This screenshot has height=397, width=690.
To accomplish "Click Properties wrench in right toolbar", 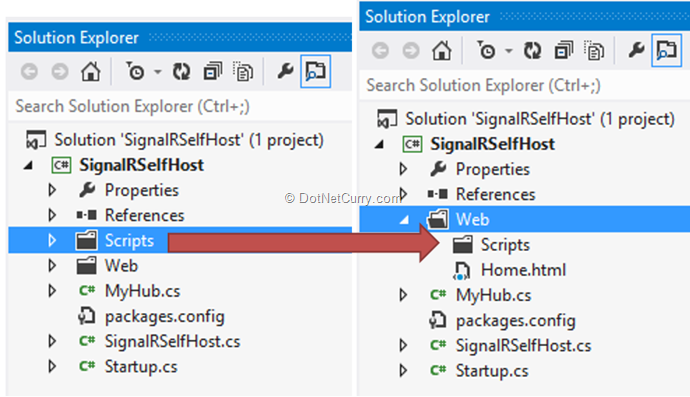I will (636, 50).
